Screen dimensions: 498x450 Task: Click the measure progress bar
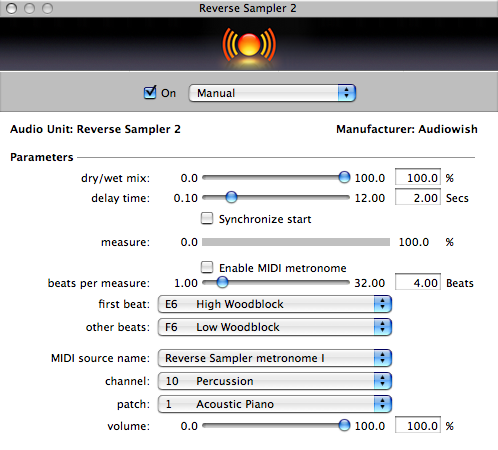pos(296,242)
